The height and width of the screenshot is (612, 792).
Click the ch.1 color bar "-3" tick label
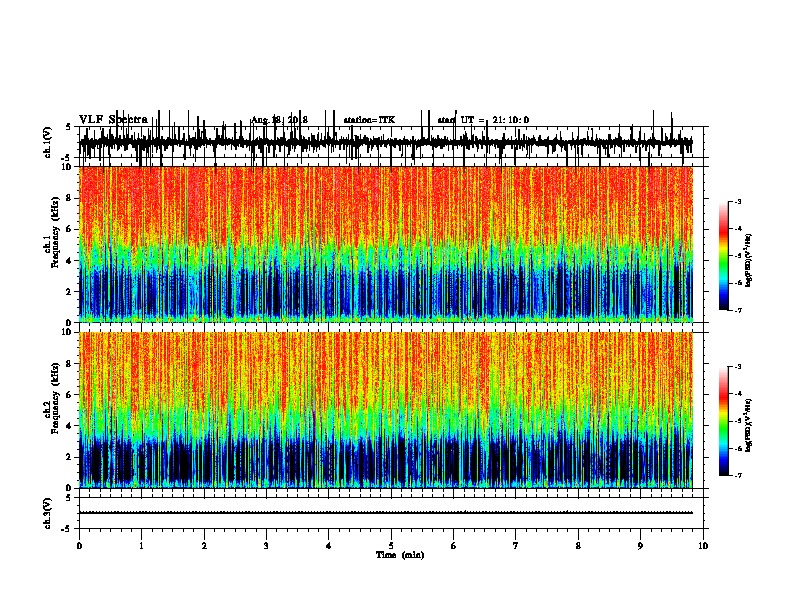click(737, 201)
